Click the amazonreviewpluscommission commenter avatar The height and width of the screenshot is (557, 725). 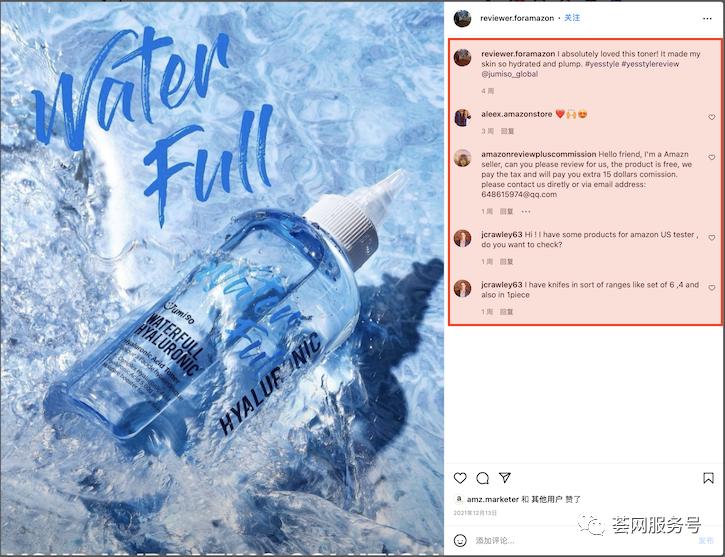462,158
